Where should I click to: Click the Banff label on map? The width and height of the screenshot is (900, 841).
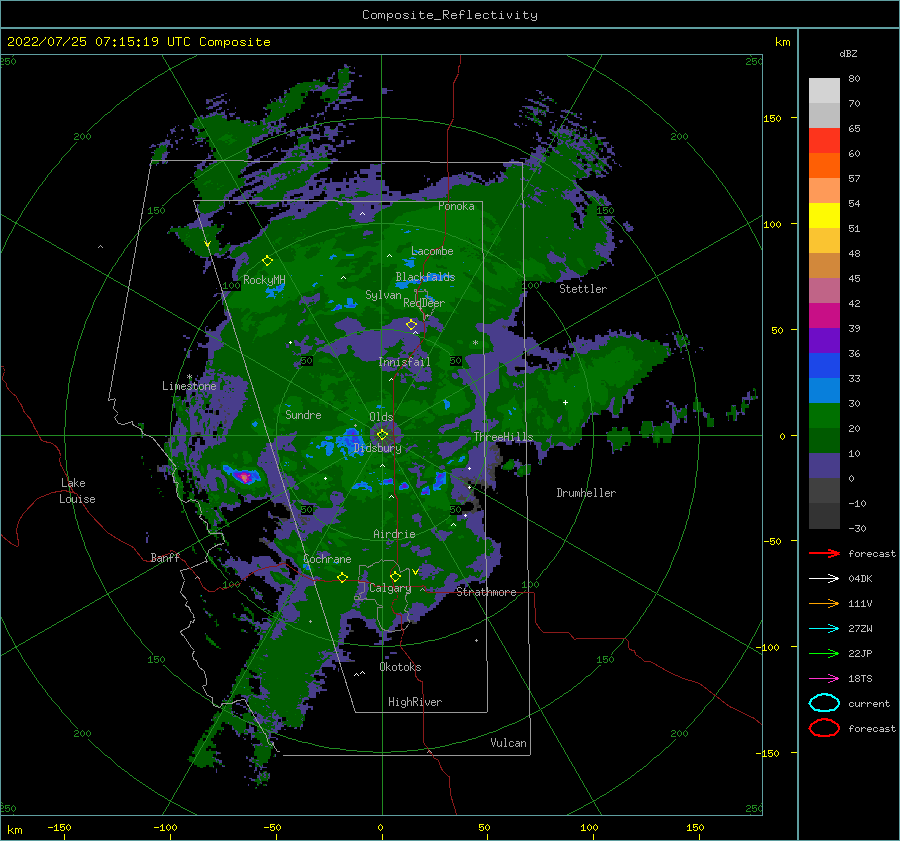[x=165, y=558]
